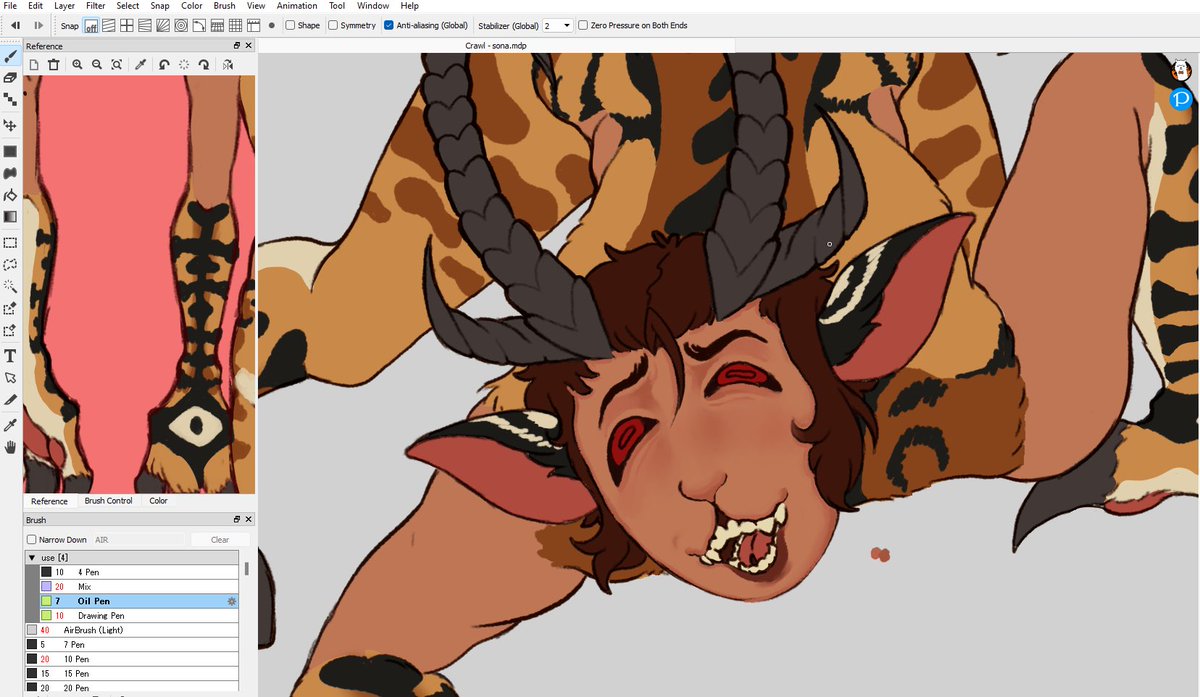The image size is (1200, 697).
Task: Check the Narrow Down checkbox
Action: [32, 539]
